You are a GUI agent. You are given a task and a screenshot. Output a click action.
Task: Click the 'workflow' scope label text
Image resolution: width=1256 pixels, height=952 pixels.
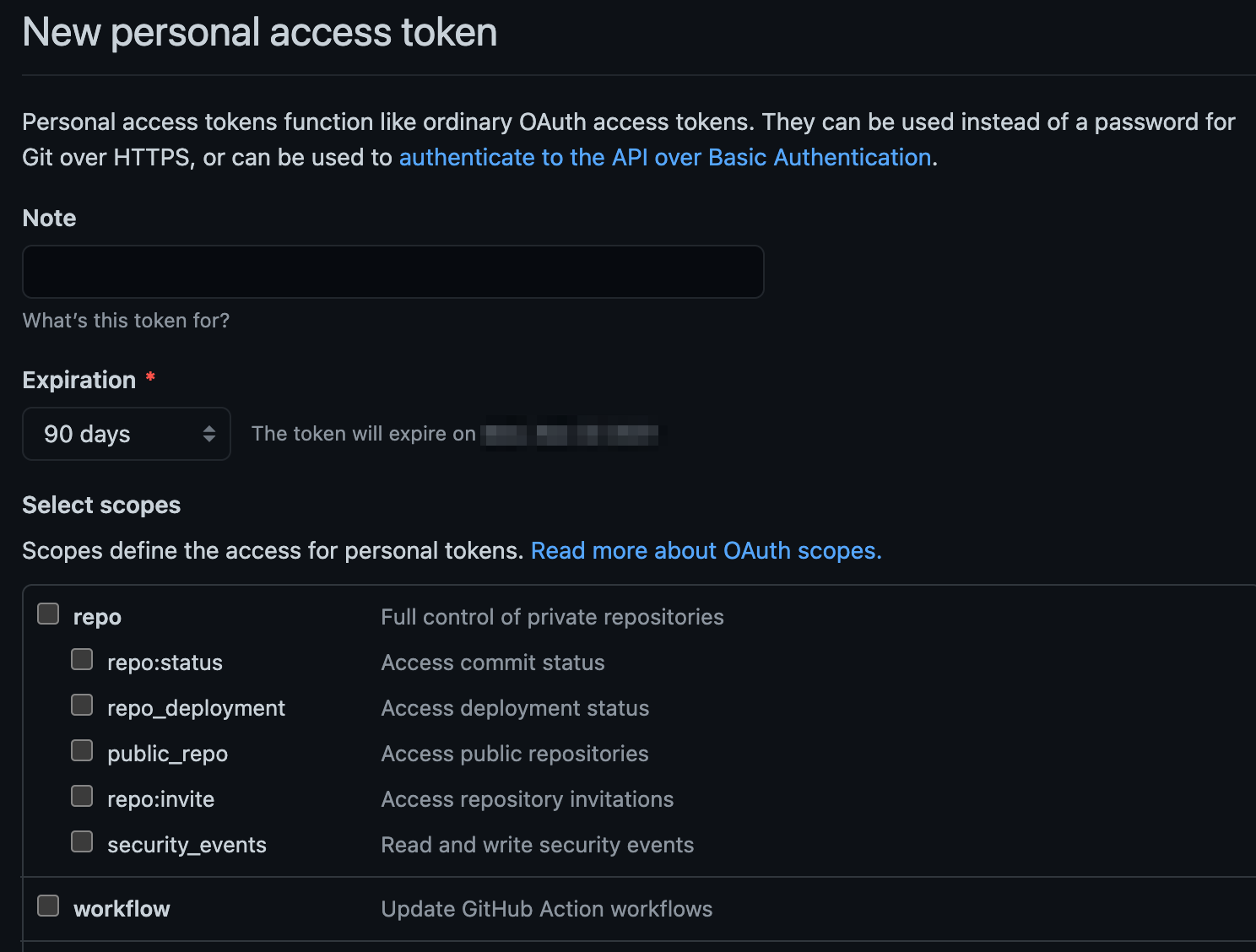point(122,909)
